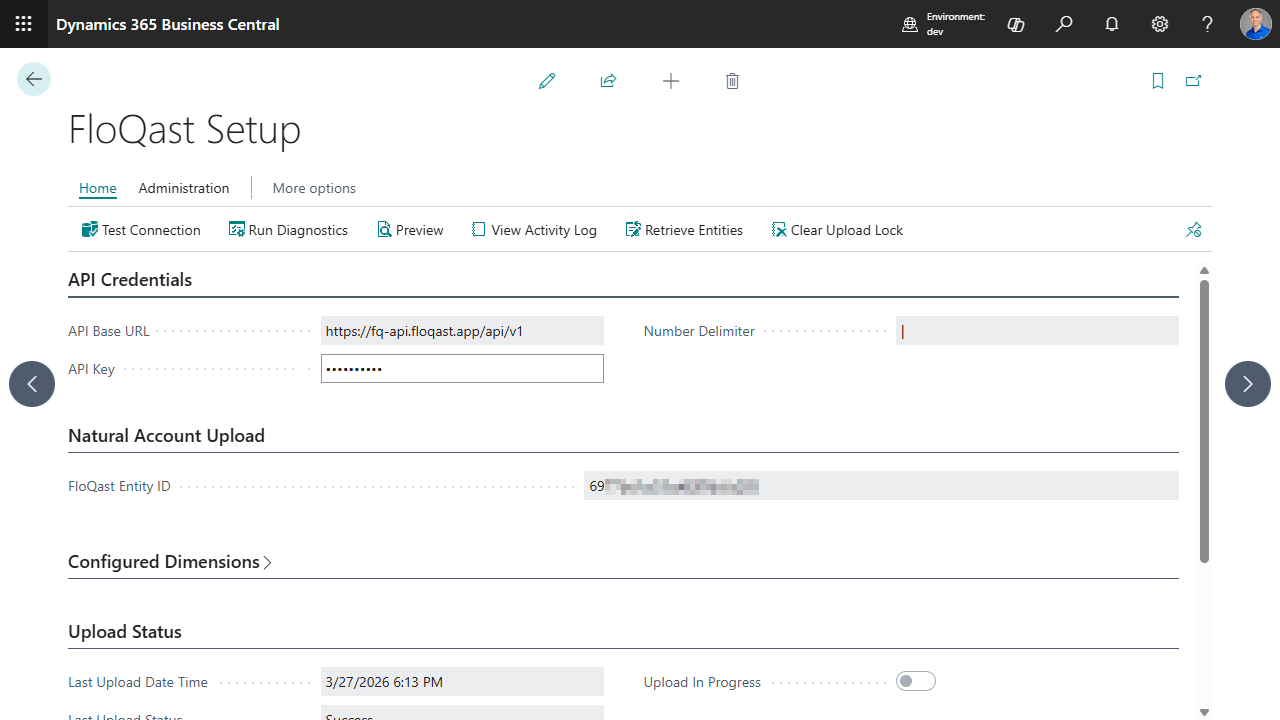The width and height of the screenshot is (1280, 720).
Task: Click the FloQast Entity ID field
Action: 881,486
